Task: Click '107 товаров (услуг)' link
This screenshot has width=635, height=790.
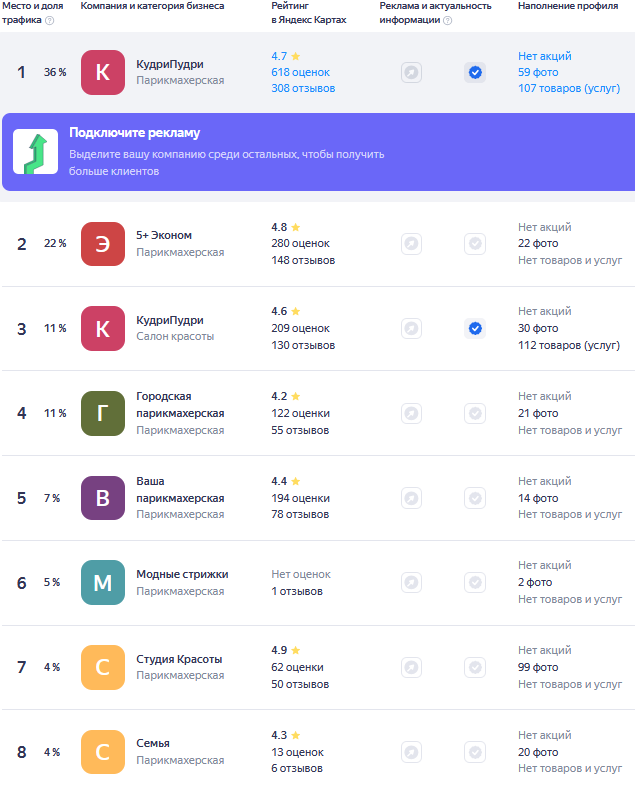Action: pos(568,88)
